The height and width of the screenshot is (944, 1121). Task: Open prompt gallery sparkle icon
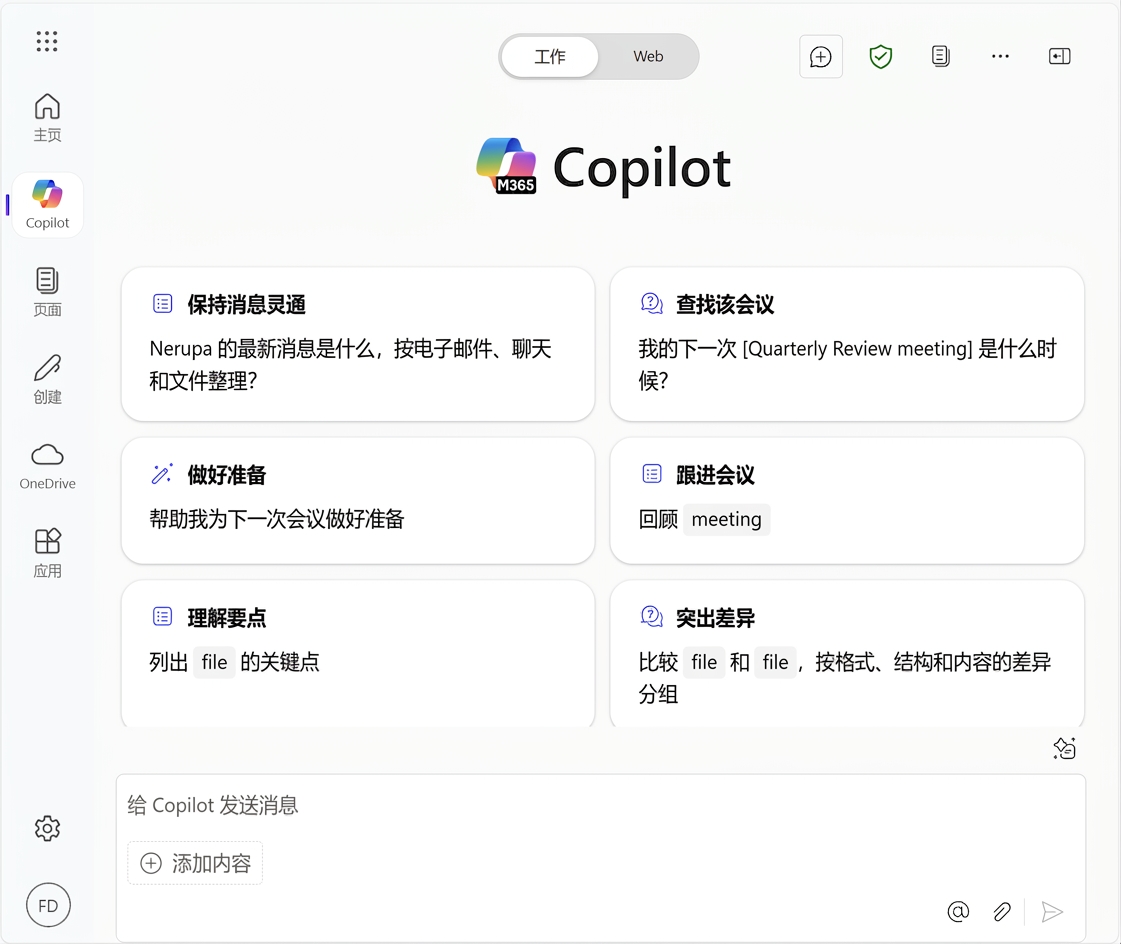(1065, 749)
